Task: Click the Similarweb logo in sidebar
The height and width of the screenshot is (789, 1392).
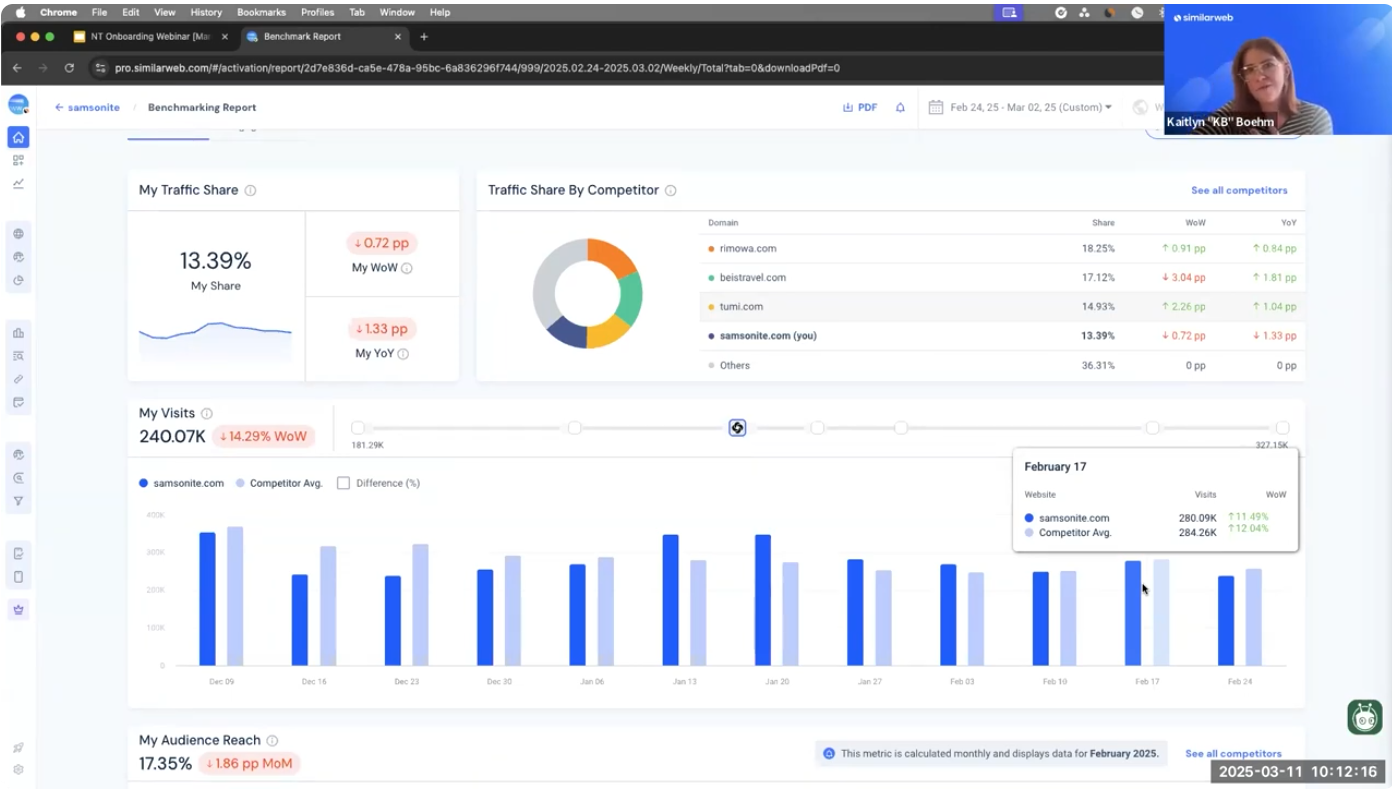Action: coord(18,105)
